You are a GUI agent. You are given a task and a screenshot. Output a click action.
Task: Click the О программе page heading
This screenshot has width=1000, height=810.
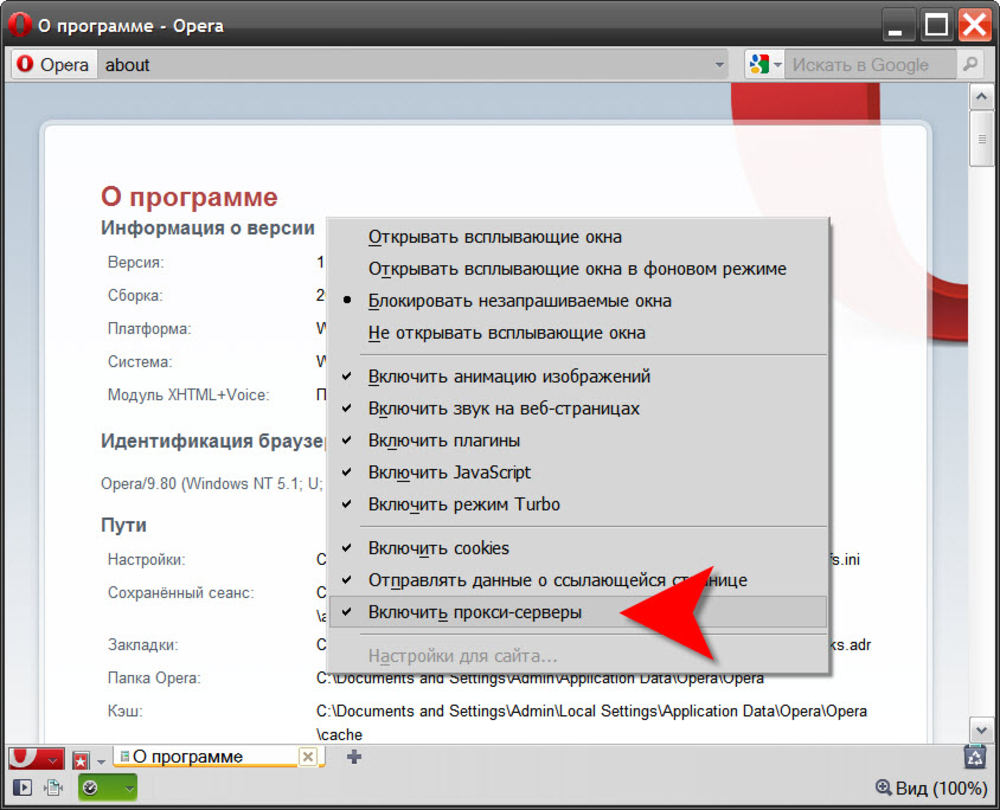pyautogui.click(x=189, y=196)
